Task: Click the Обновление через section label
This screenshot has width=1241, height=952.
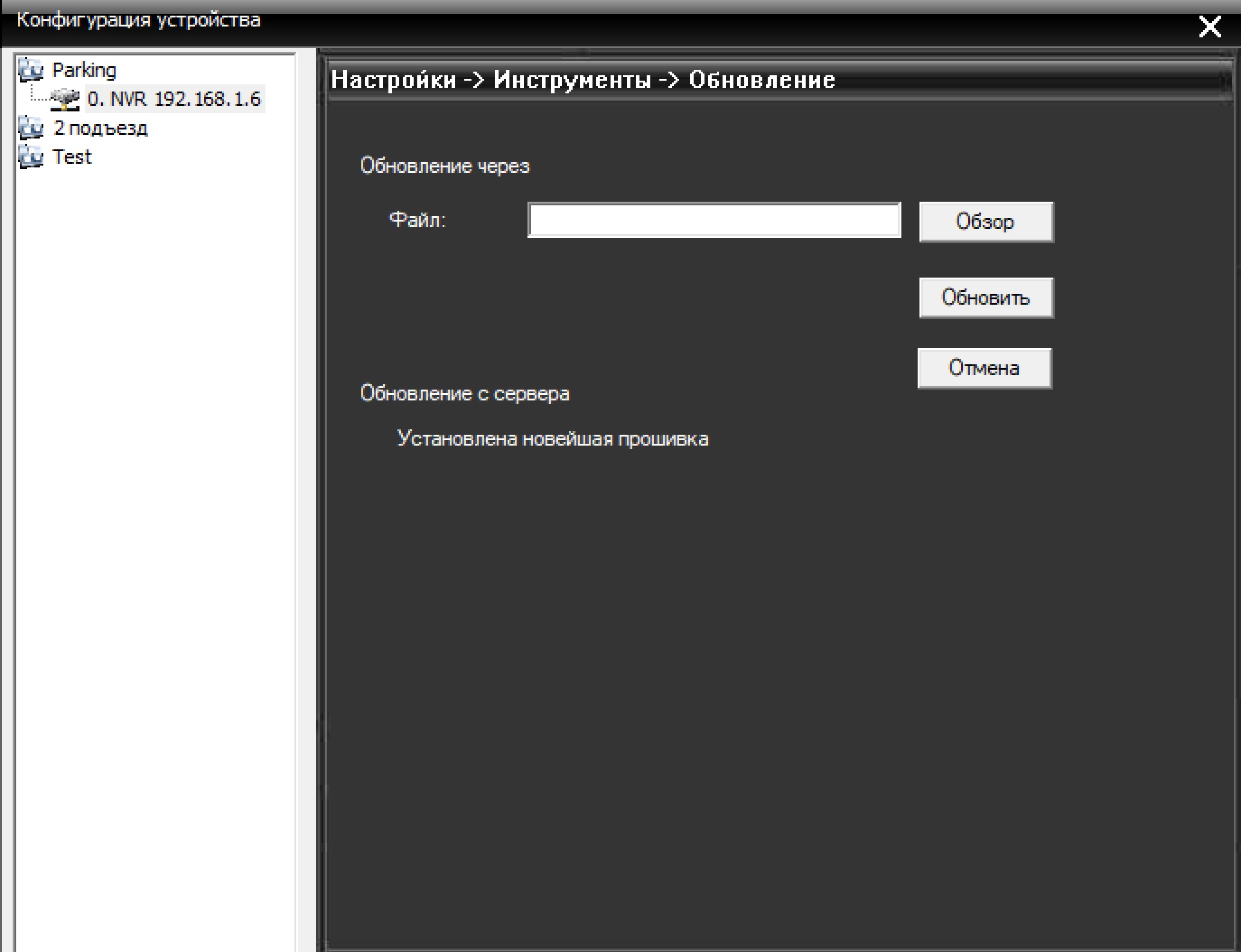Action: pos(444,166)
